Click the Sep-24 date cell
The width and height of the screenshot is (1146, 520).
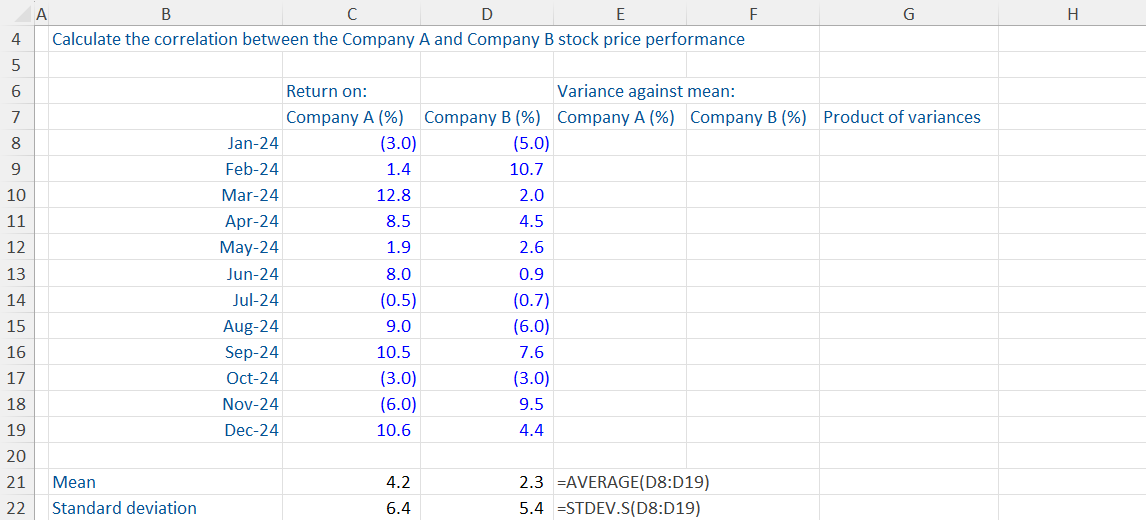pyautogui.click(x=165, y=352)
